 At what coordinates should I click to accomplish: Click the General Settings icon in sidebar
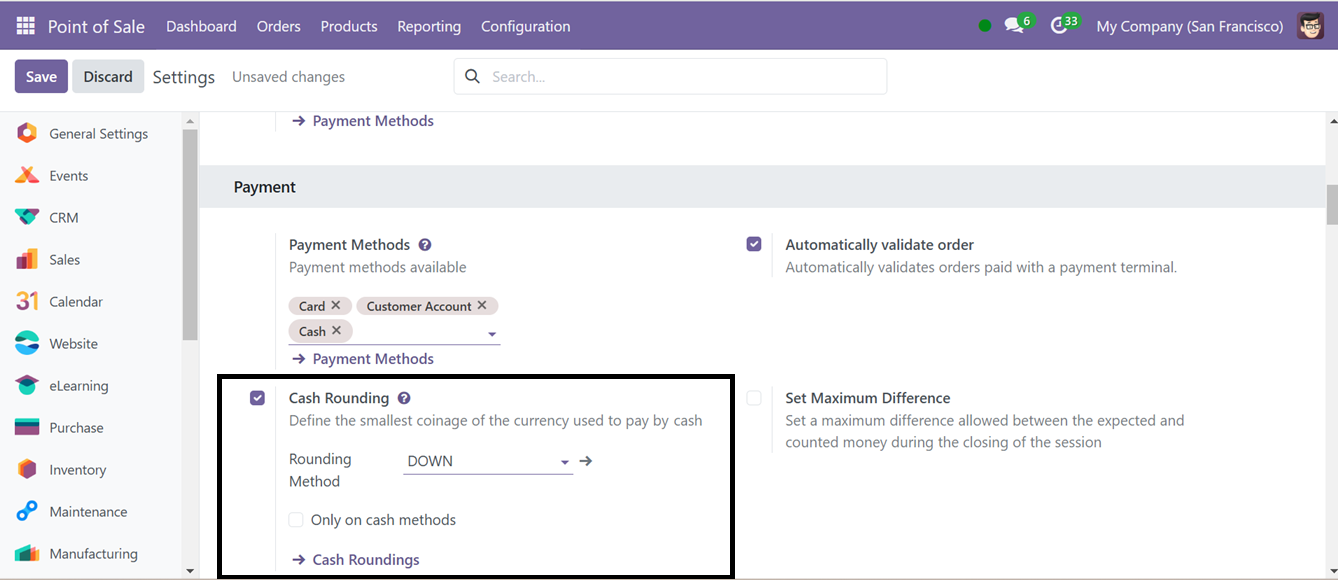click(x=27, y=133)
